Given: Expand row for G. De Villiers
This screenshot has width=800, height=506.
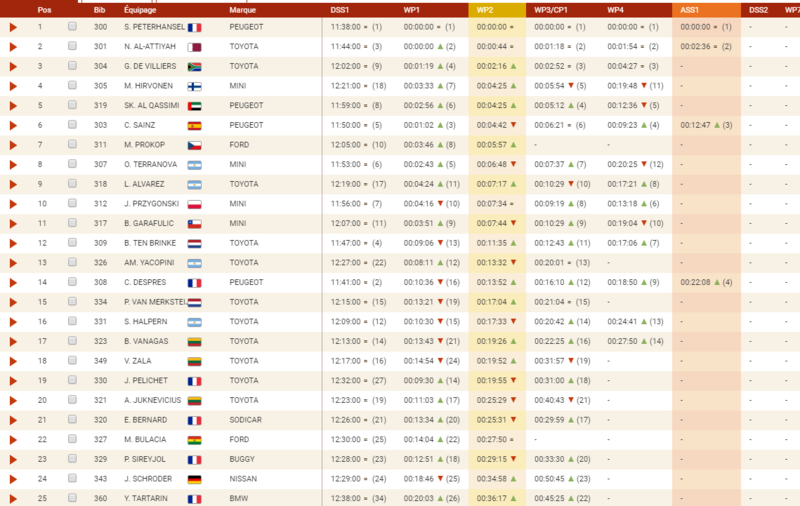Looking at the screenshot, I should coord(13,66).
